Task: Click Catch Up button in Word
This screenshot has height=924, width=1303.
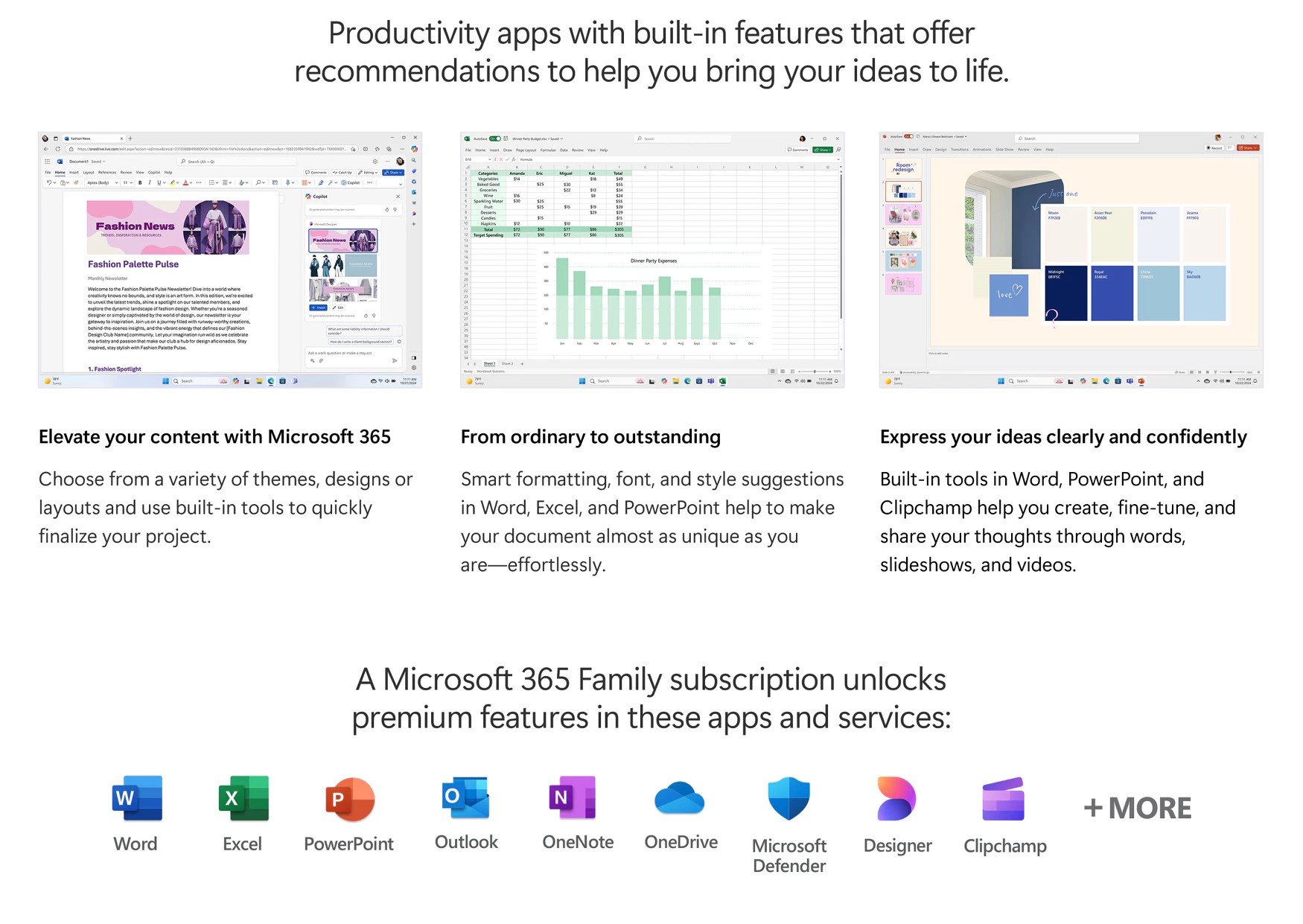Action: point(342,172)
